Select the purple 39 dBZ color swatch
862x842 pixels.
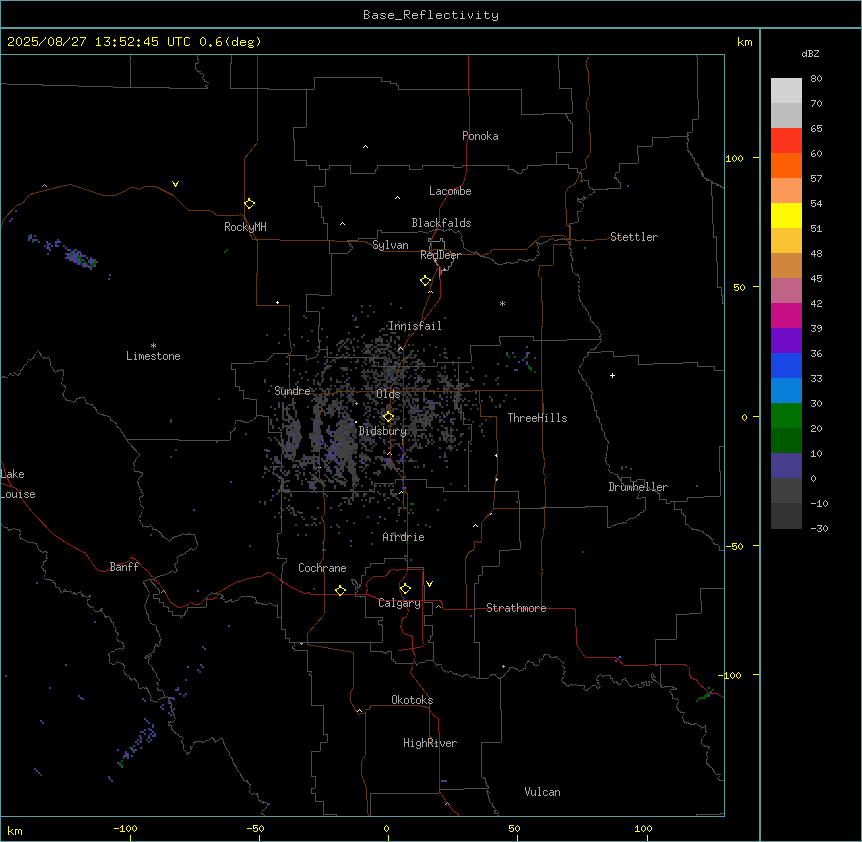click(x=786, y=341)
